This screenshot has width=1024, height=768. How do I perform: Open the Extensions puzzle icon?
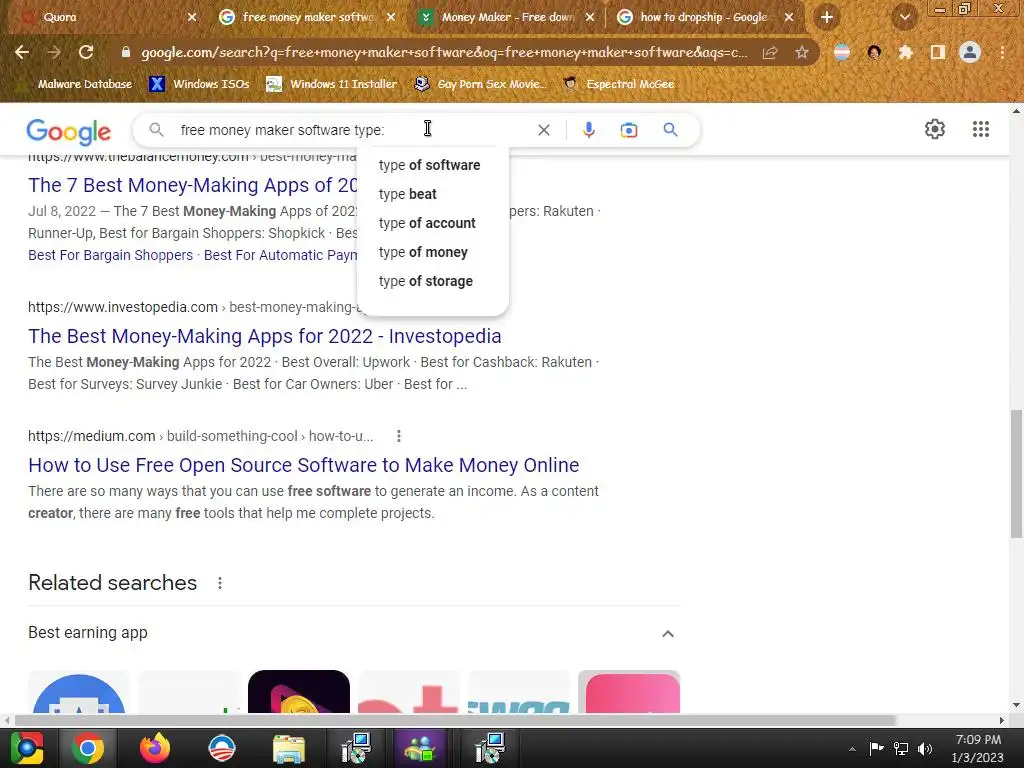point(905,52)
